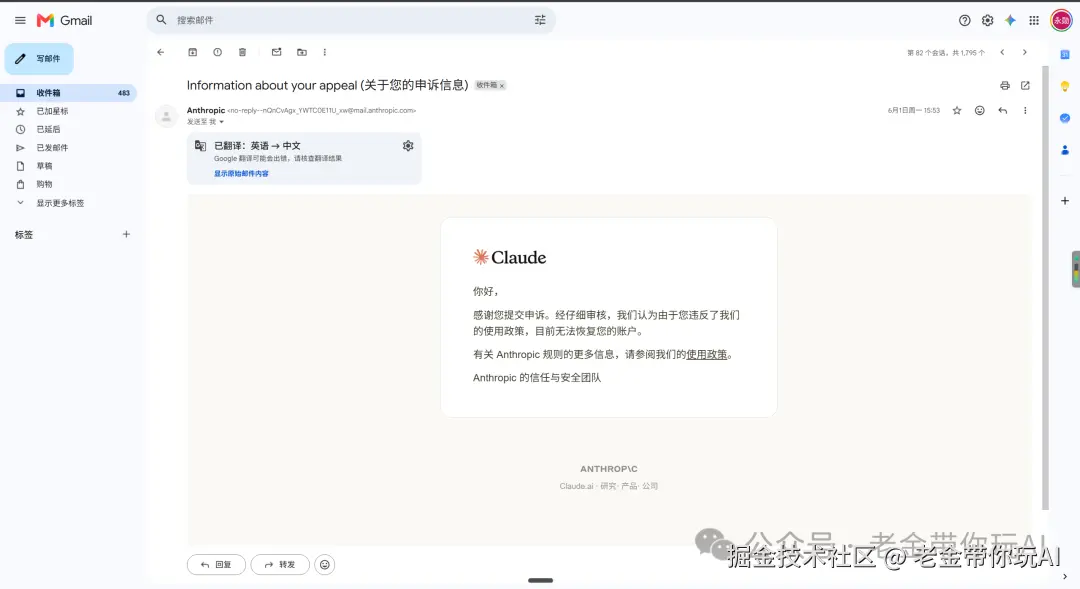The height and width of the screenshot is (589, 1080).
Task: Open the move-to folder icon
Action: (302, 52)
